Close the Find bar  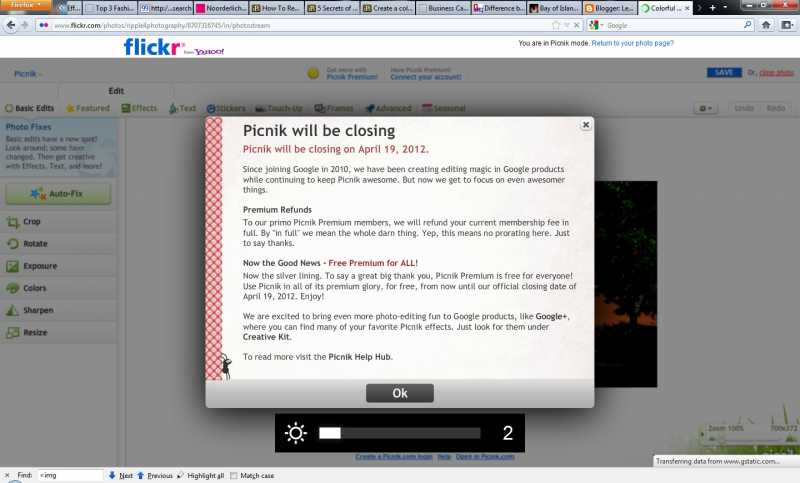pos(7,475)
